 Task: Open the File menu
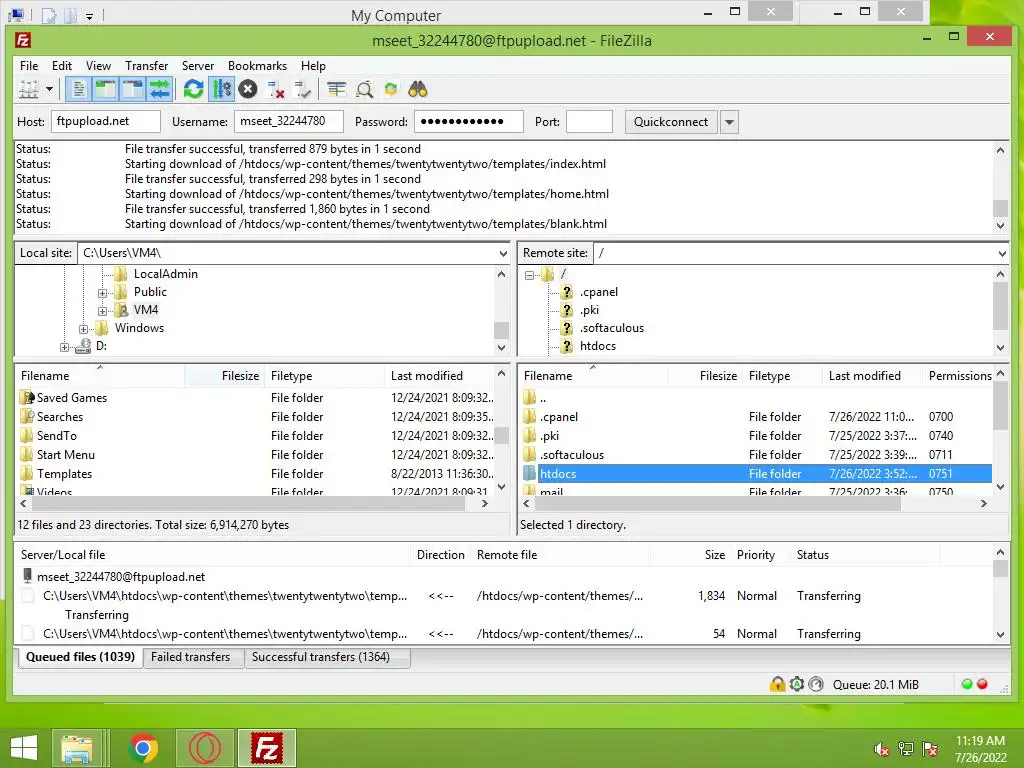tap(29, 66)
